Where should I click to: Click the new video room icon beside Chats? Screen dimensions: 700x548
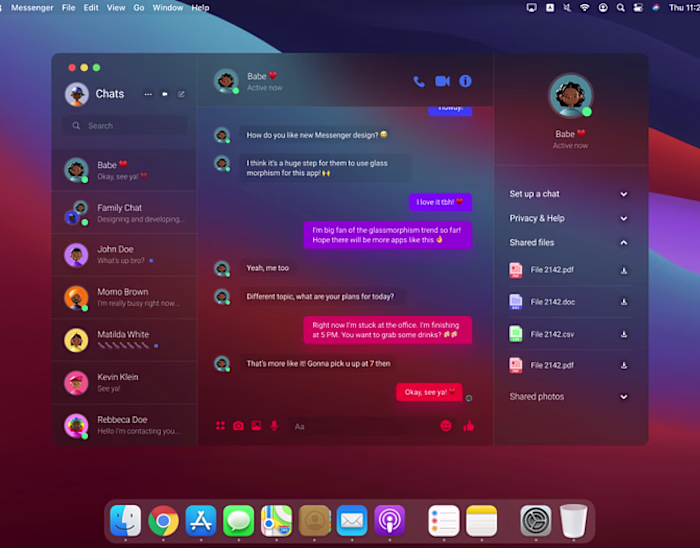[x=165, y=94]
